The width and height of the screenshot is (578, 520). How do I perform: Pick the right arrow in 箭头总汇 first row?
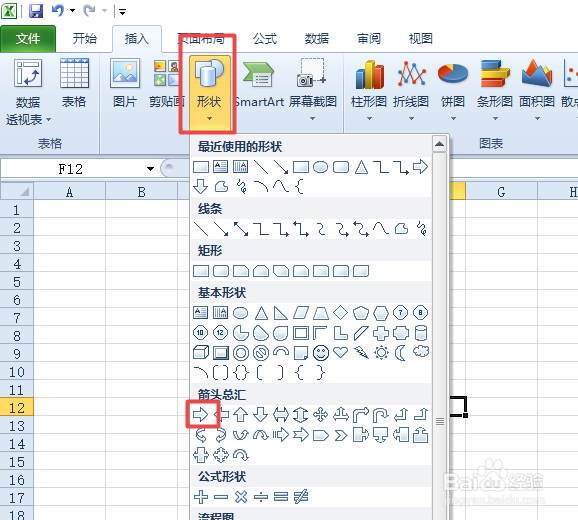(201, 415)
